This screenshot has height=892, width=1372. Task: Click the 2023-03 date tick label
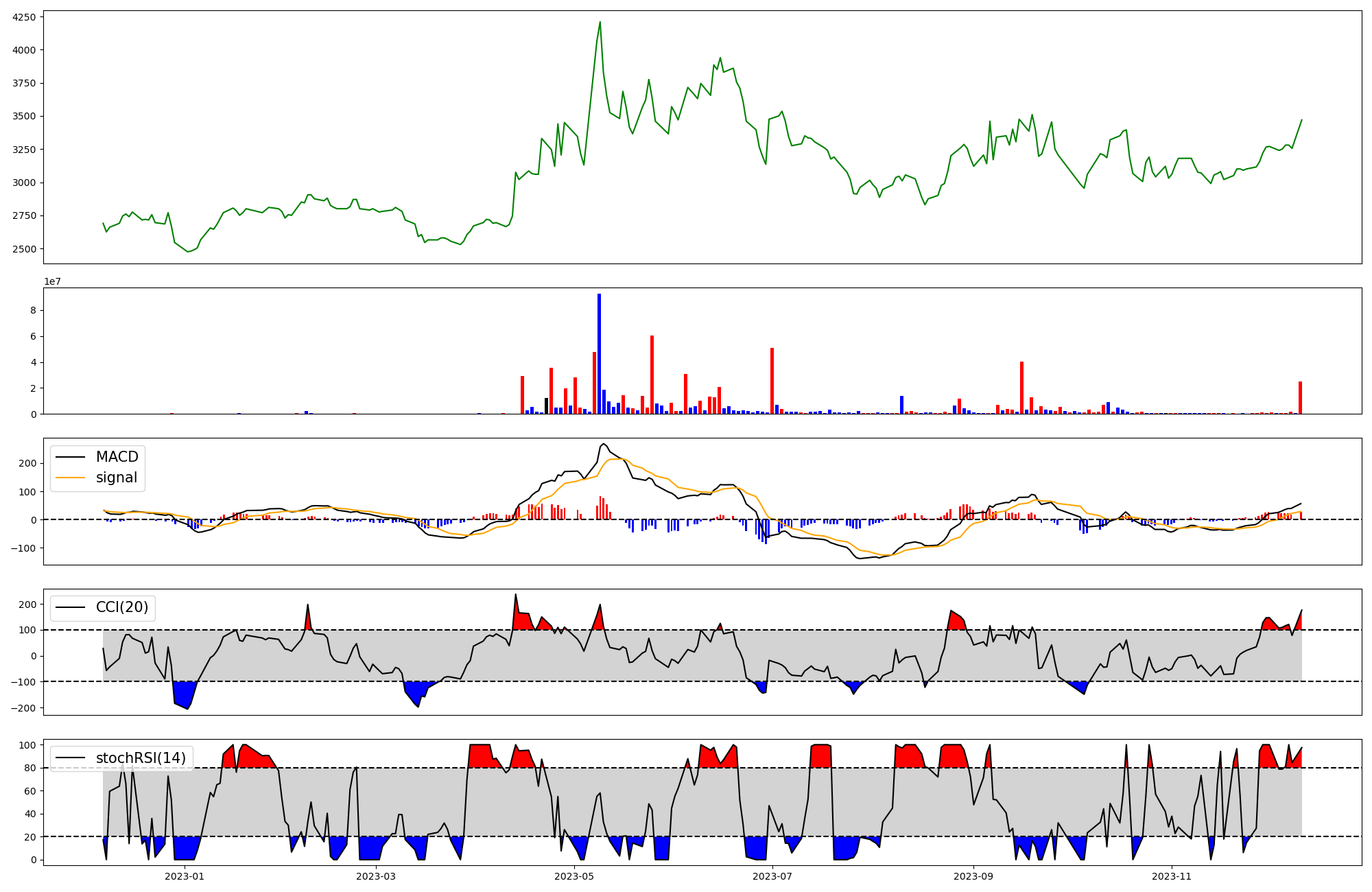[x=377, y=876]
